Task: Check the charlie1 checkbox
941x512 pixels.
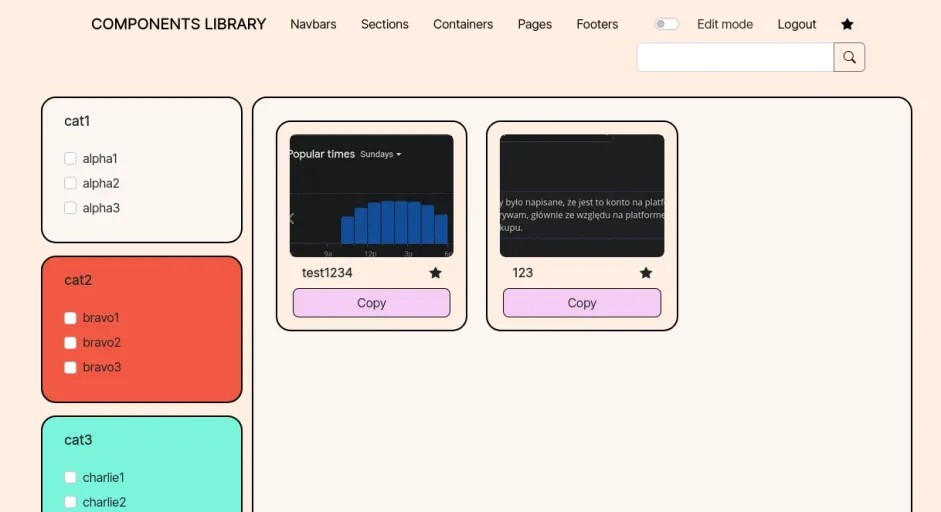Action: [70, 477]
